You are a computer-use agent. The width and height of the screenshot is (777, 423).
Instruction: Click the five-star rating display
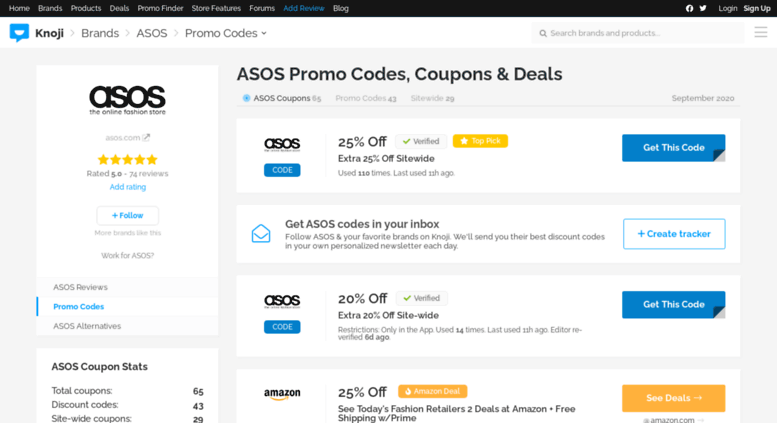(127, 159)
